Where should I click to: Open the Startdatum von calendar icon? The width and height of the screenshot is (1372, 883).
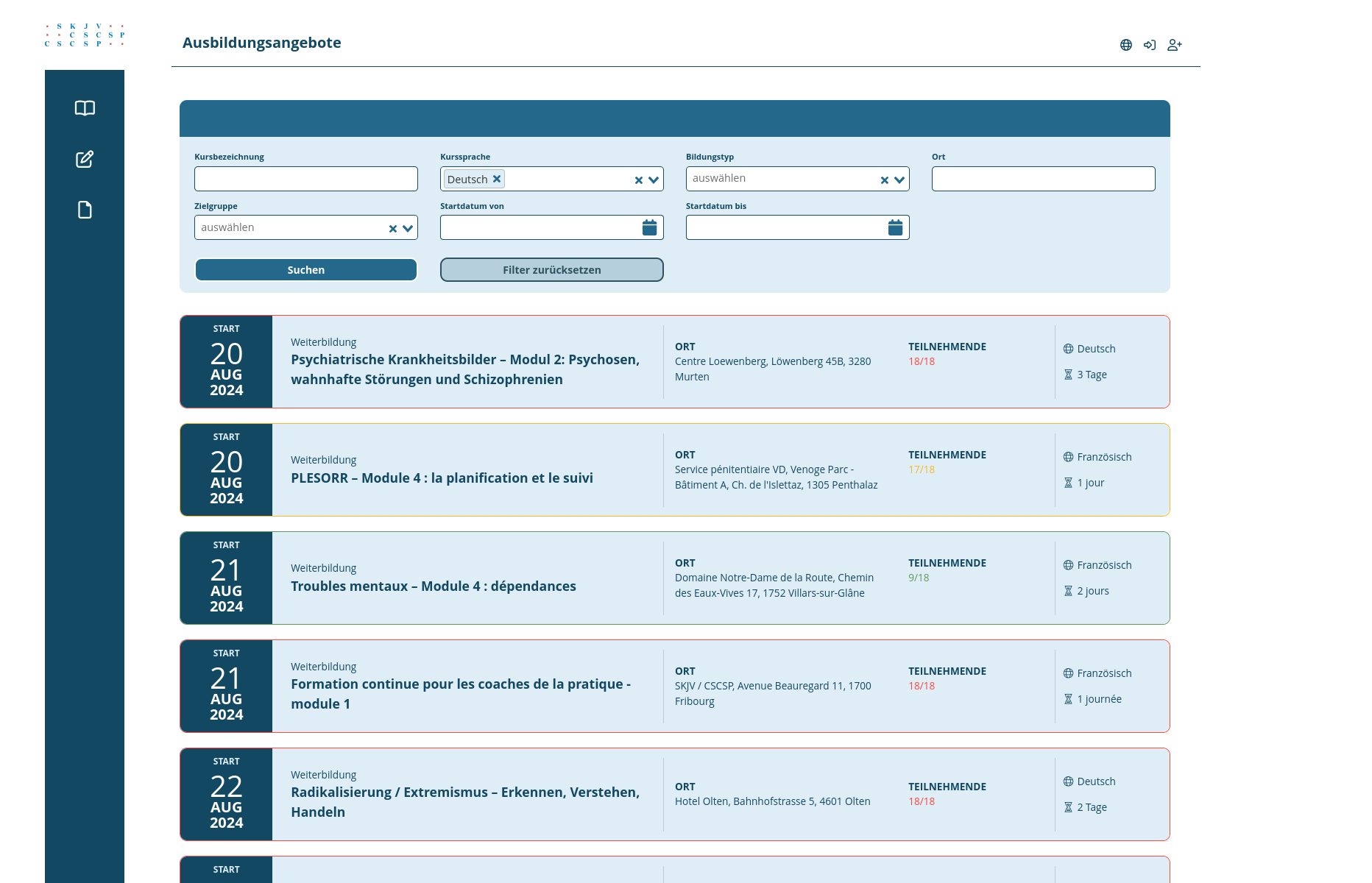point(649,227)
